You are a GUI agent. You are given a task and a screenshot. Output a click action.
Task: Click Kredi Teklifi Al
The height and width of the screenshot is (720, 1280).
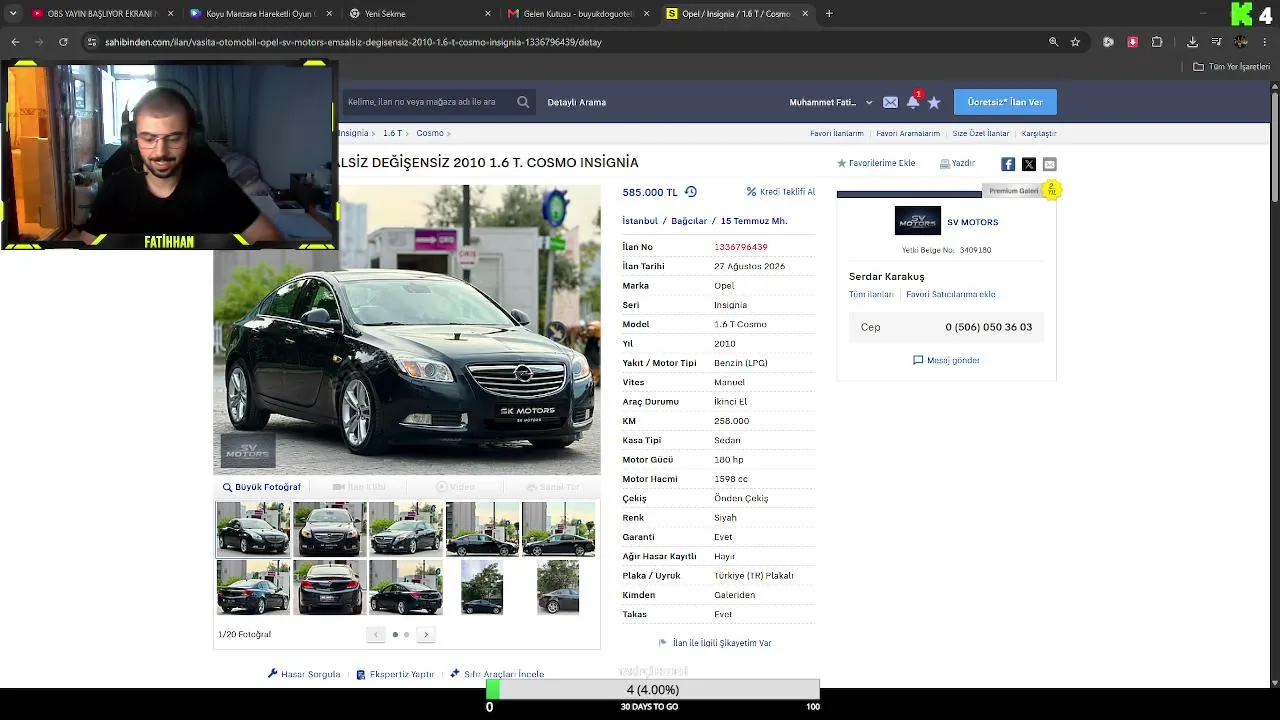pos(781,192)
